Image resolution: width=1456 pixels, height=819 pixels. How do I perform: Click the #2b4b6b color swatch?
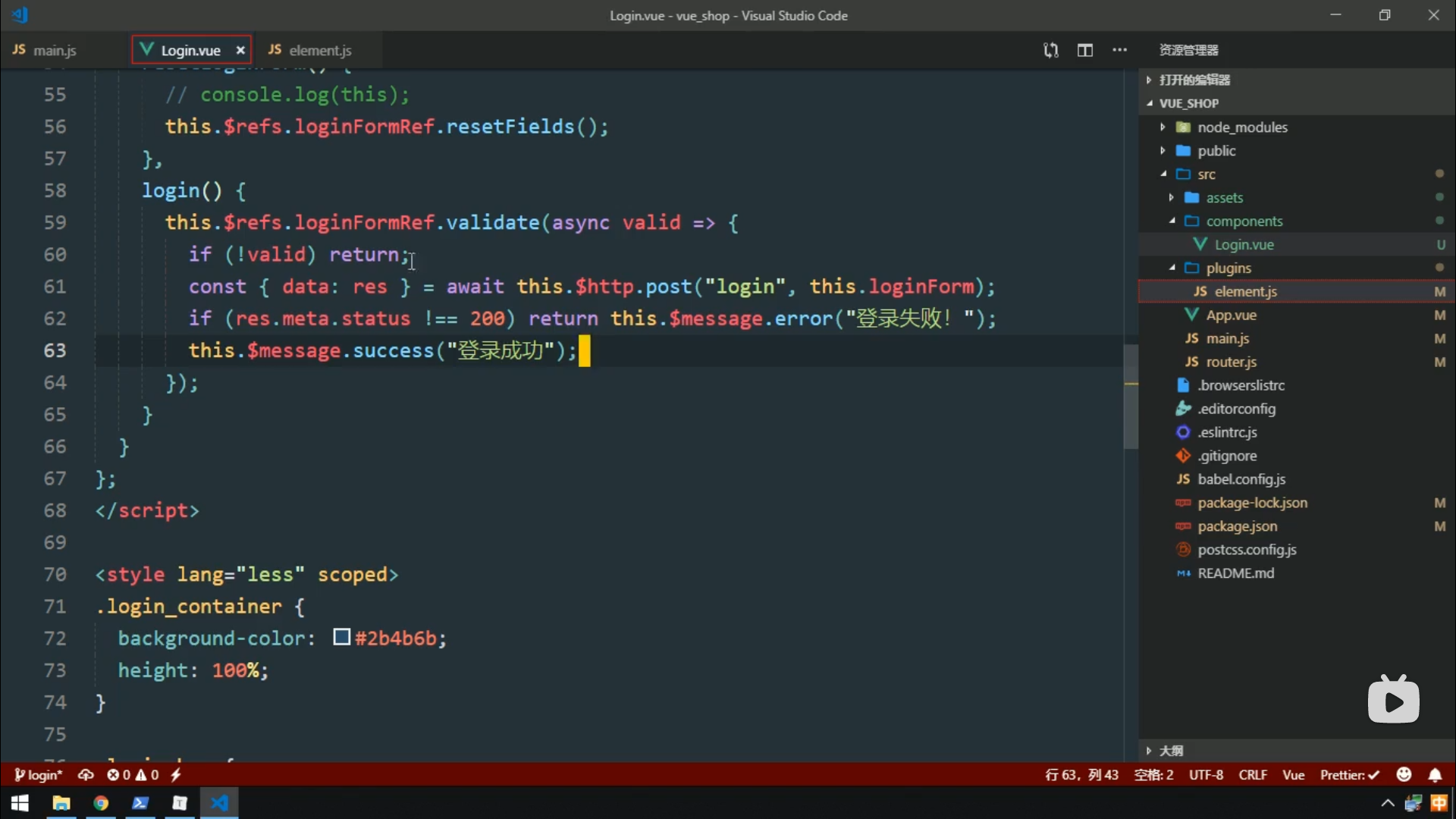(x=341, y=637)
